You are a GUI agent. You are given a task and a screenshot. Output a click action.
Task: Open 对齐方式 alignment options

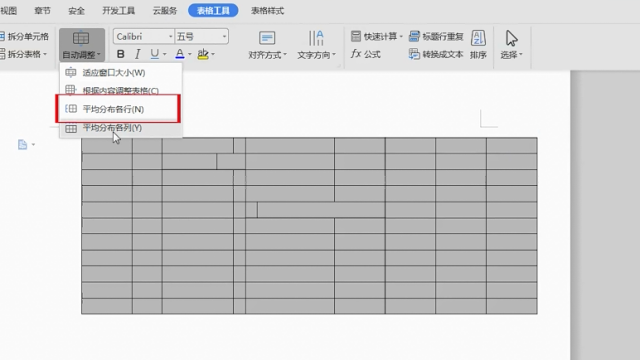[267, 45]
